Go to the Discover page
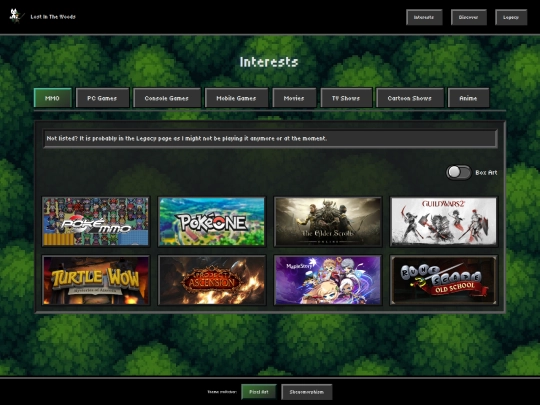Image resolution: width=540 pixels, height=405 pixels. click(469, 17)
